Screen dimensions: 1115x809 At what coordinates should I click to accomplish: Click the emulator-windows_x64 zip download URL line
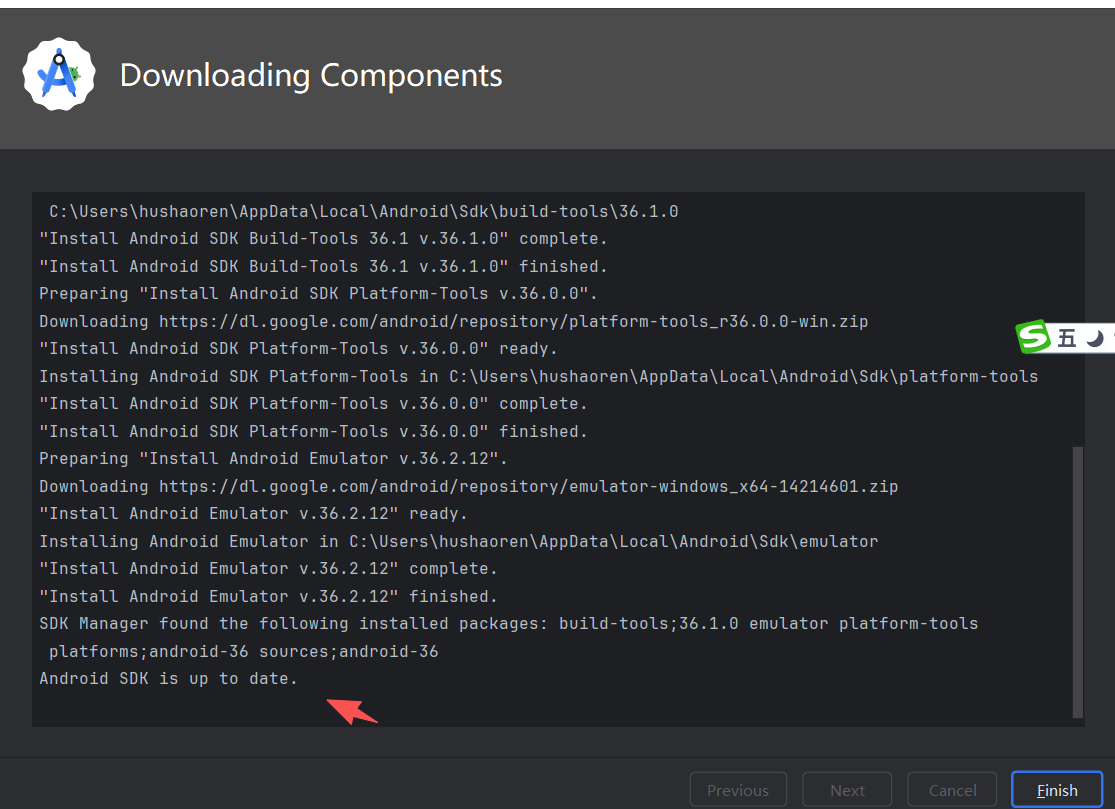[x=468, y=487]
